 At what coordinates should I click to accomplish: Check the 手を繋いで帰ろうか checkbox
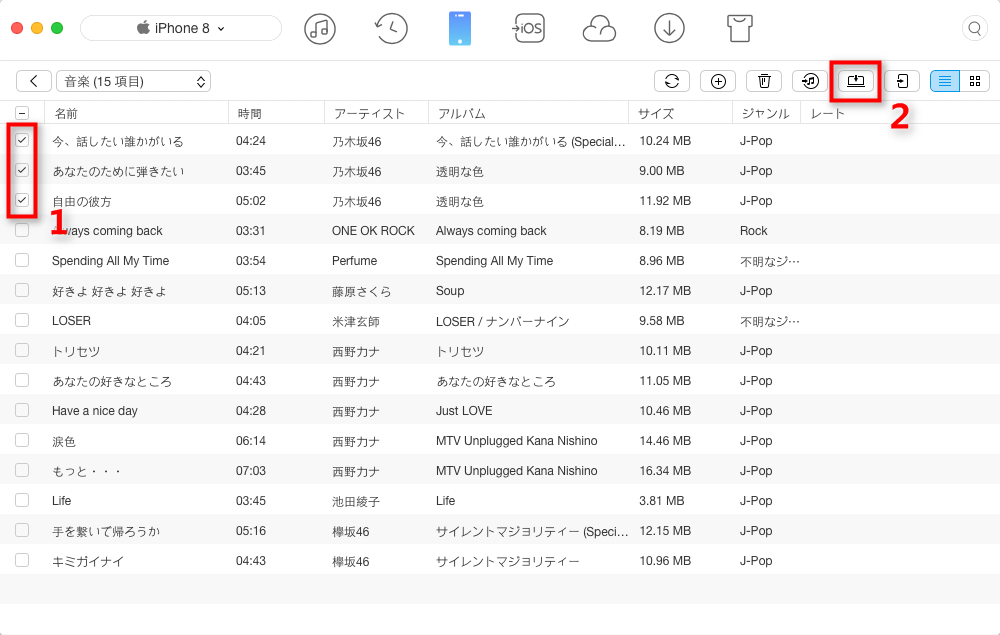click(x=22, y=530)
